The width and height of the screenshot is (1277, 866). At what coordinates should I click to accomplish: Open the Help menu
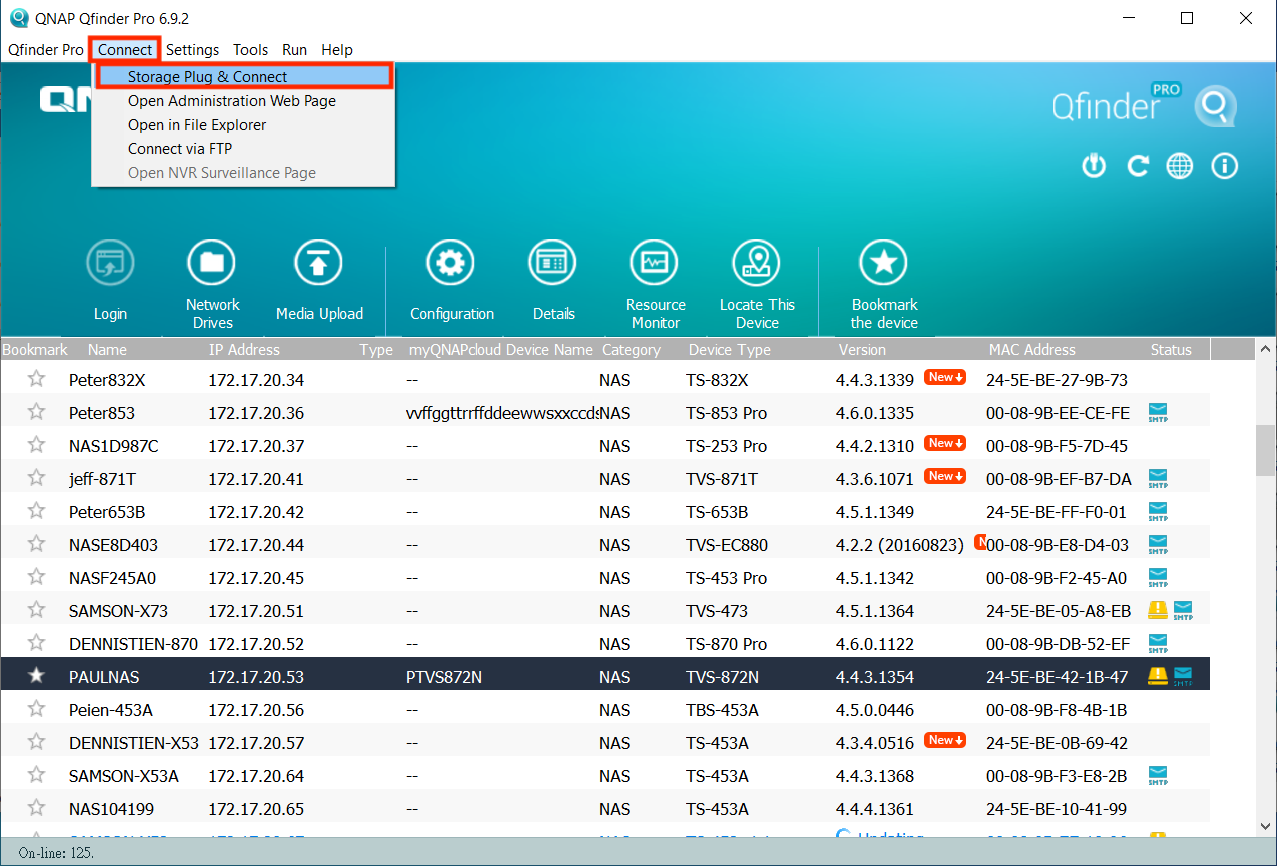337,49
